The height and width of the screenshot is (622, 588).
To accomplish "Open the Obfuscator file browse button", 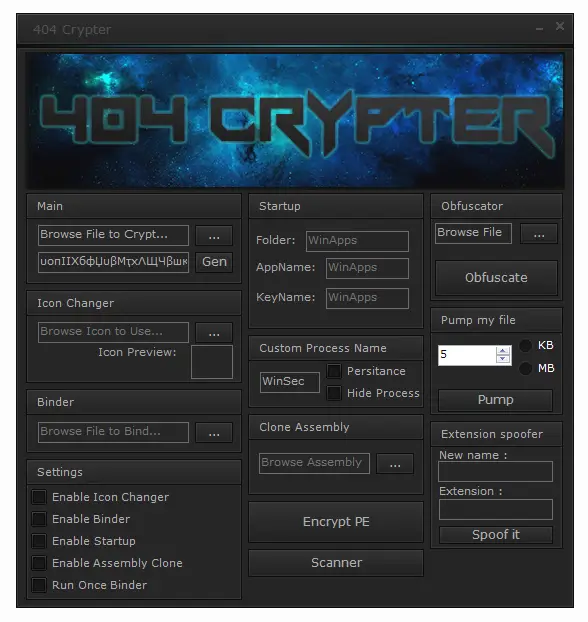I will click(539, 234).
